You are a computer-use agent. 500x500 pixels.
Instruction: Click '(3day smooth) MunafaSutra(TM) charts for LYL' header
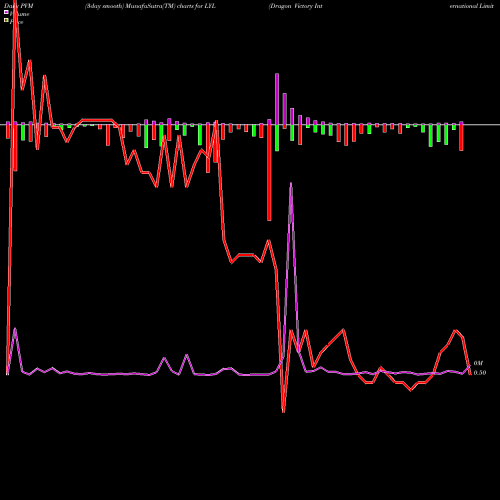150,6
